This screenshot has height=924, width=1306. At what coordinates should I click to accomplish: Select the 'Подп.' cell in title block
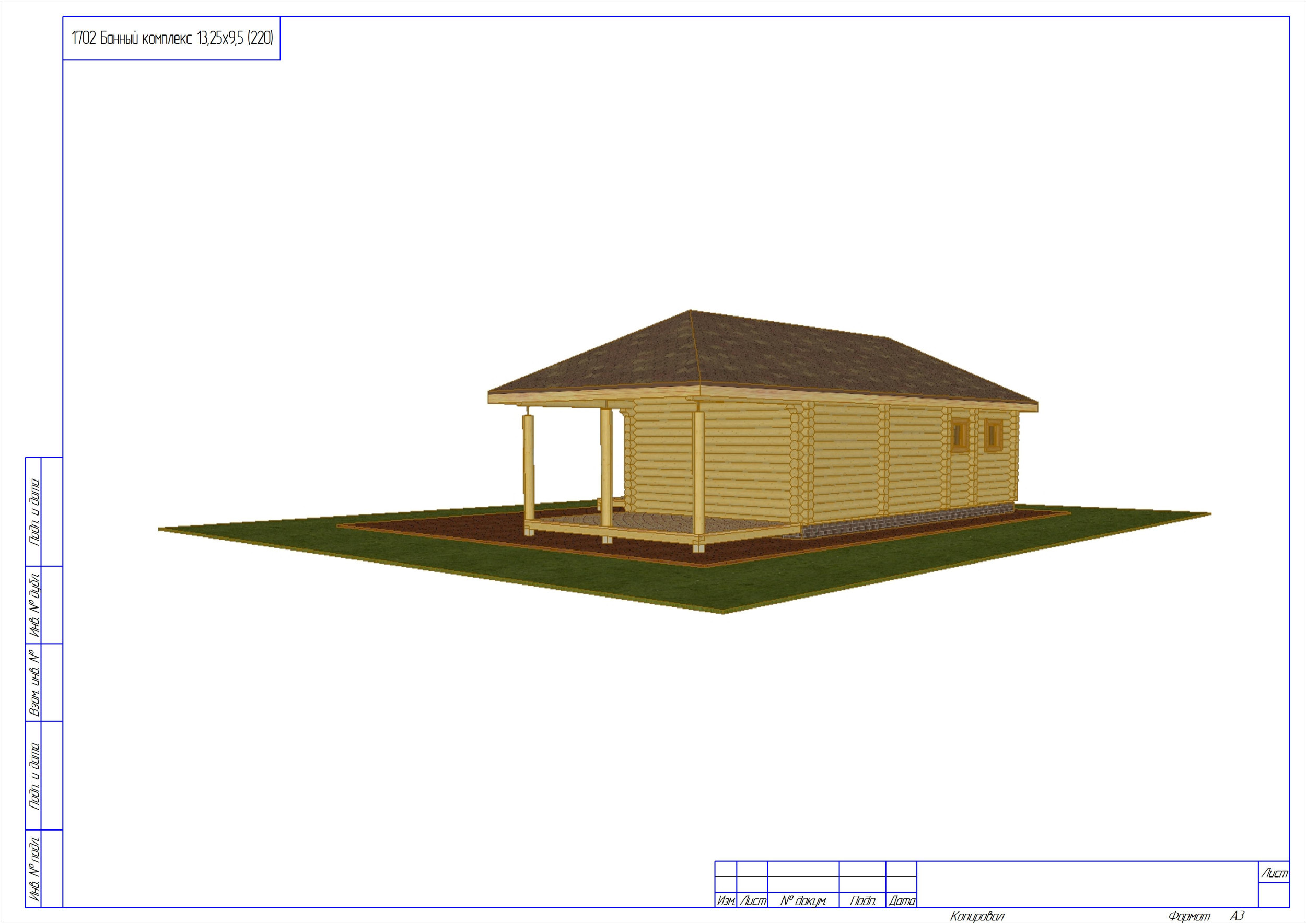[x=862, y=901]
